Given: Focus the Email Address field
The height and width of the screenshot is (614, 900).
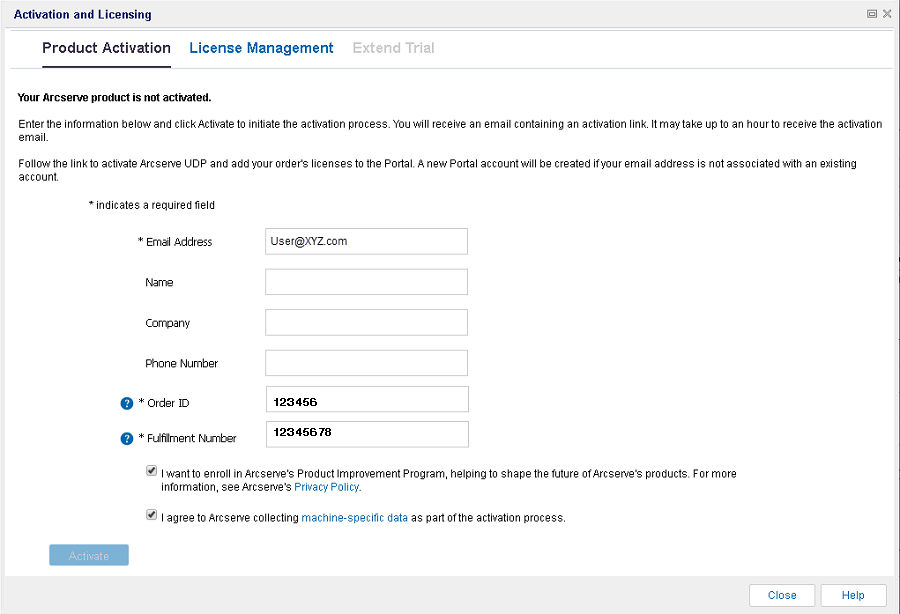Looking at the screenshot, I should pos(366,242).
